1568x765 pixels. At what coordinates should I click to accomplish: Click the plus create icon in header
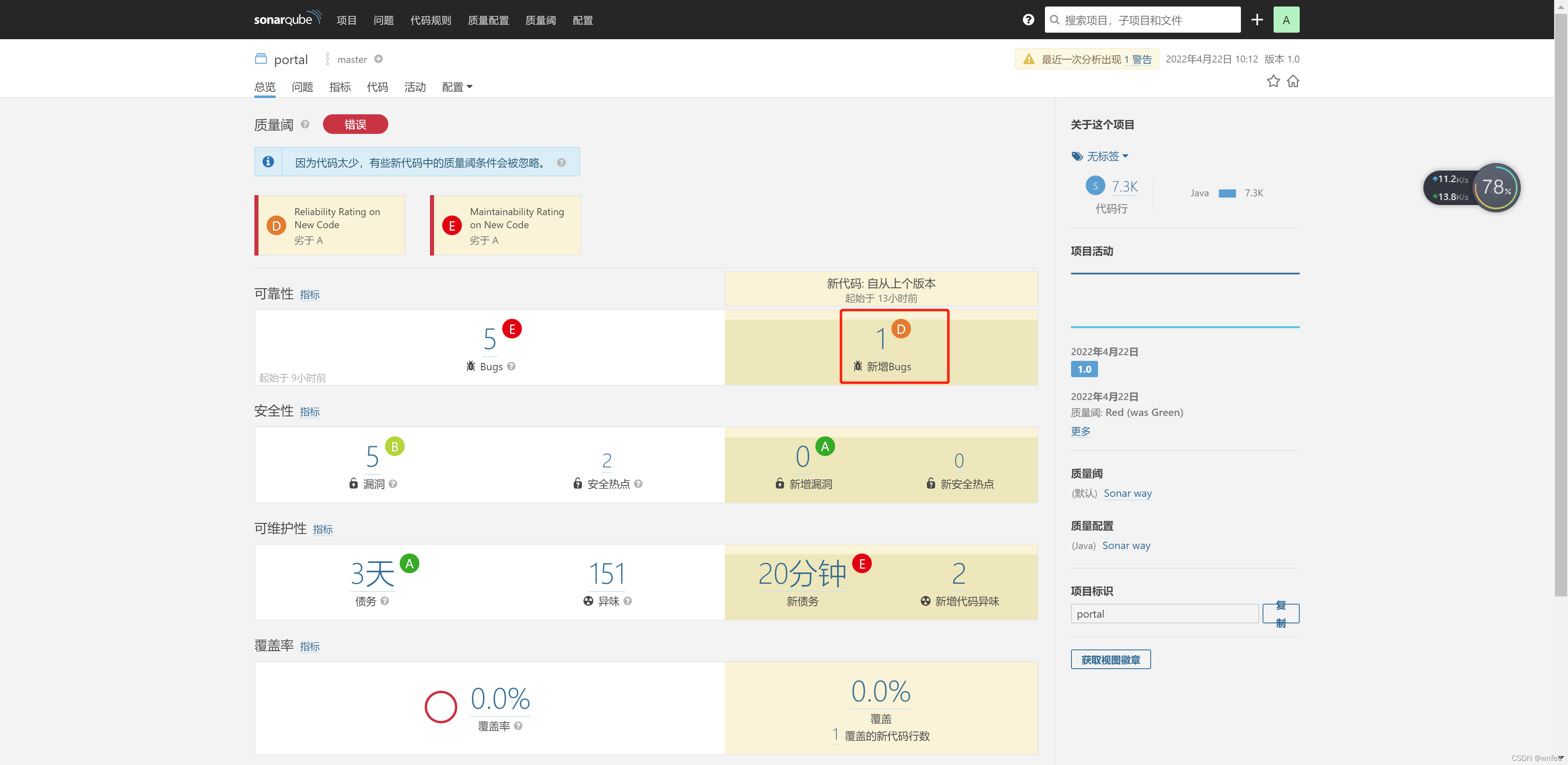[x=1257, y=20]
